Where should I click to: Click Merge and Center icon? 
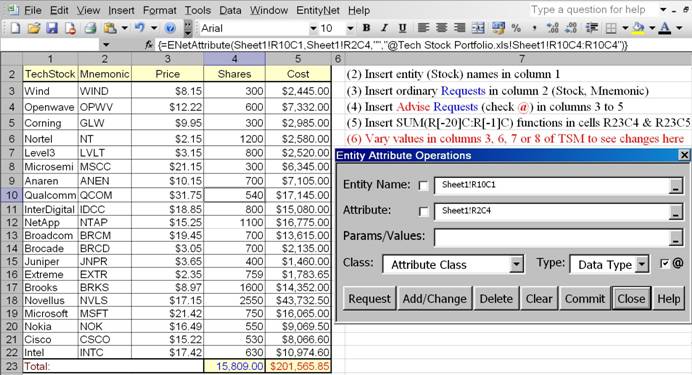click(478, 28)
